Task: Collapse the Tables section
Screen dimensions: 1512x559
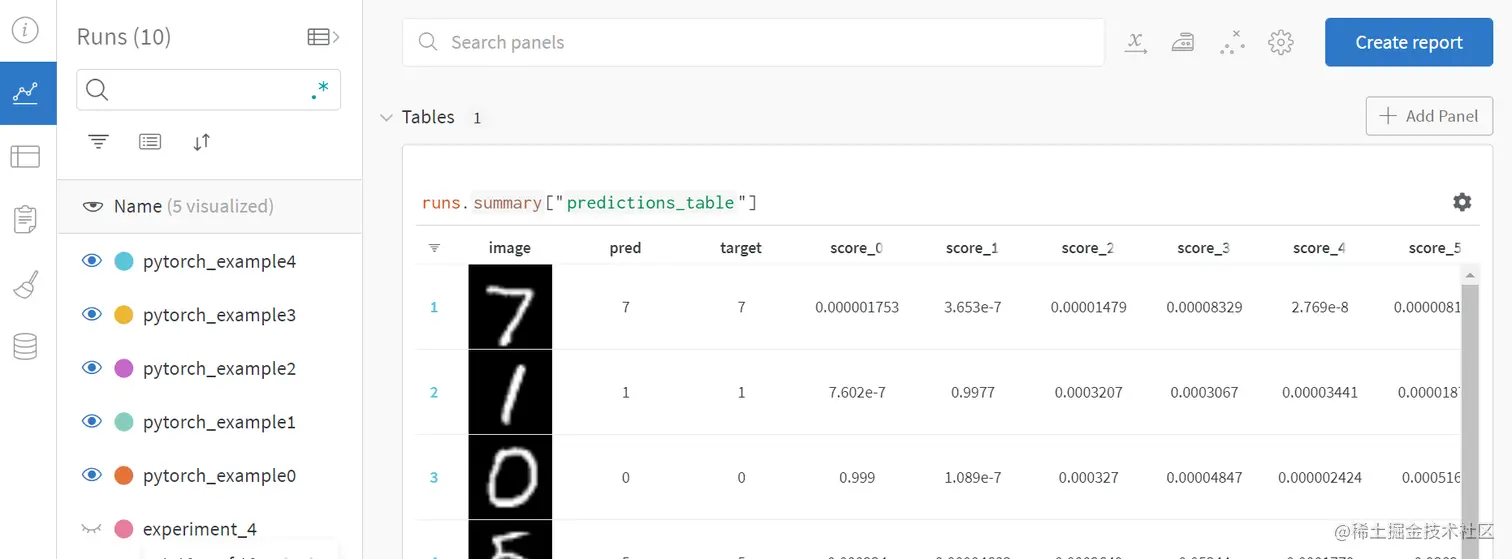Action: (386, 117)
